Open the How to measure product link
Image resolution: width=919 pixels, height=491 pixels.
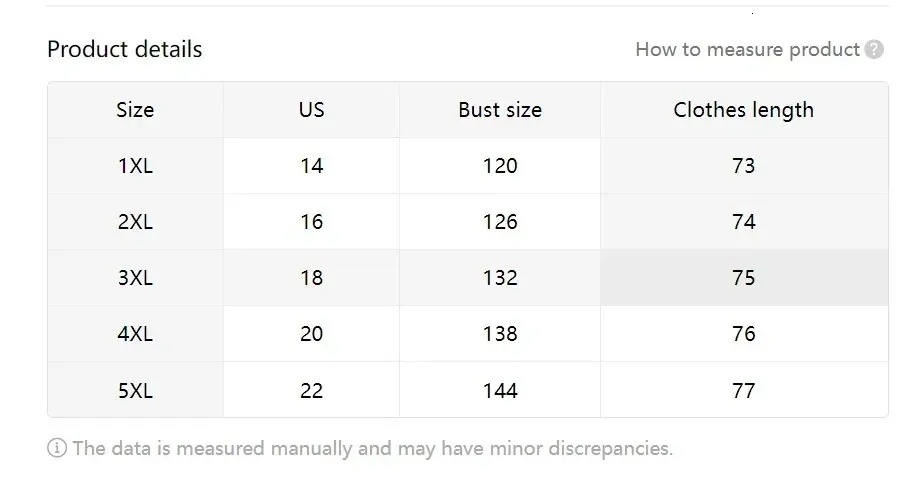[x=747, y=50]
